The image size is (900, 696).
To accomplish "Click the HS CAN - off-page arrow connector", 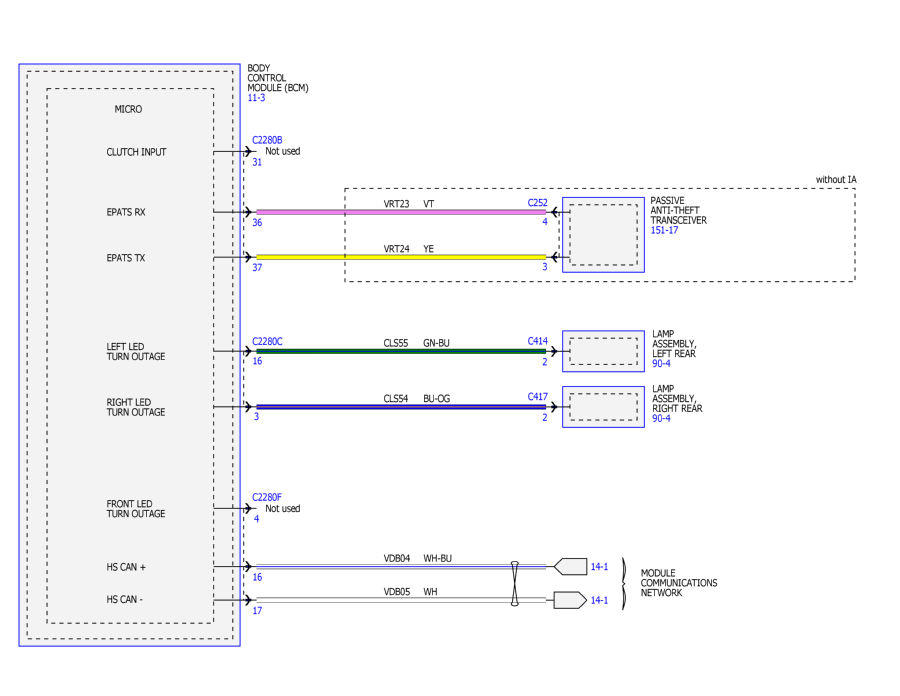I will pos(570,600).
